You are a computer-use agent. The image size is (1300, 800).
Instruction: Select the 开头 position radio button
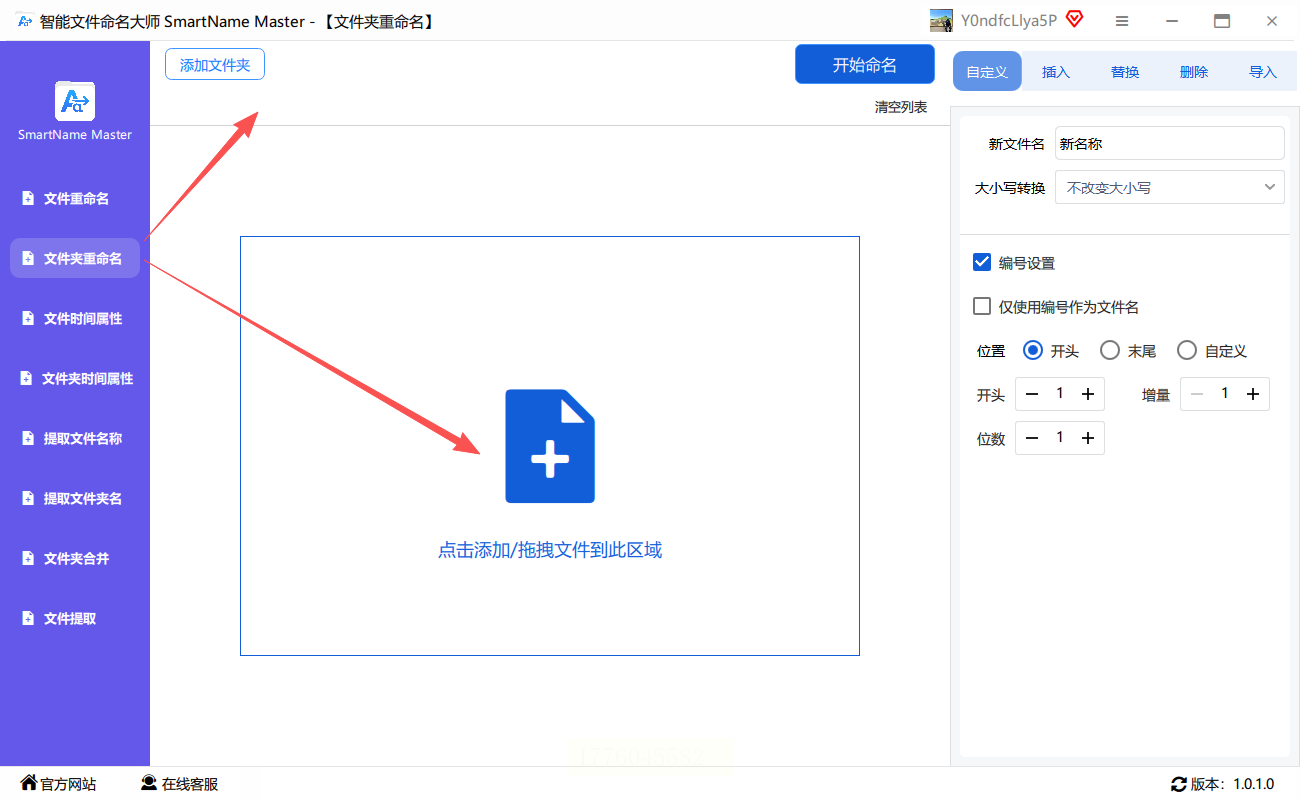[1034, 350]
